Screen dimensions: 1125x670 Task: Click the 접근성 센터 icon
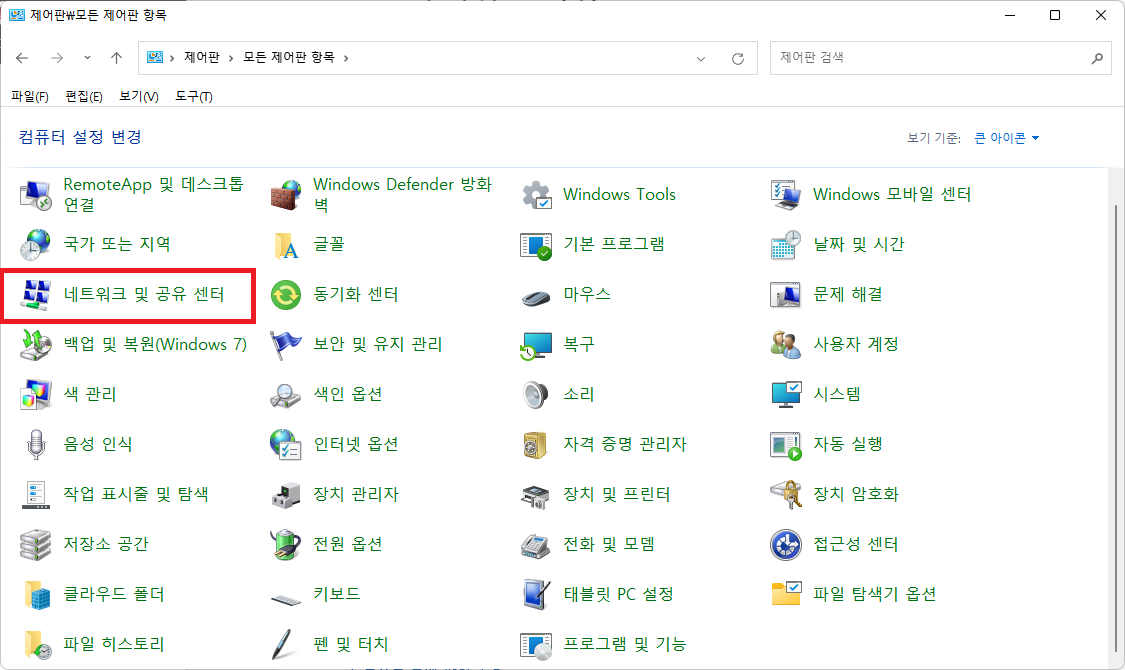pyautogui.click(x=786, y=544)
